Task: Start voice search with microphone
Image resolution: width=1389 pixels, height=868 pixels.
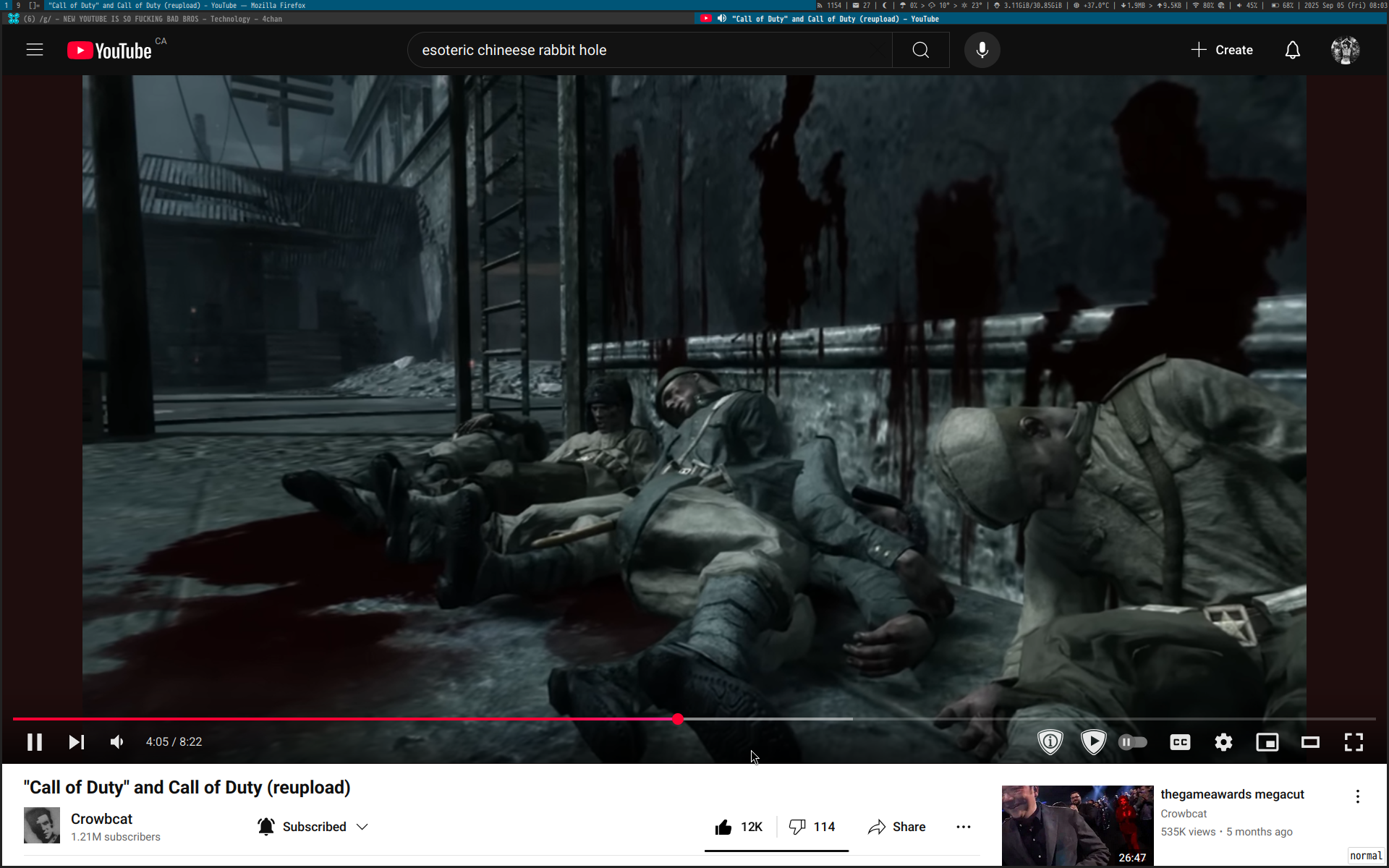Action: click(982, 50)
